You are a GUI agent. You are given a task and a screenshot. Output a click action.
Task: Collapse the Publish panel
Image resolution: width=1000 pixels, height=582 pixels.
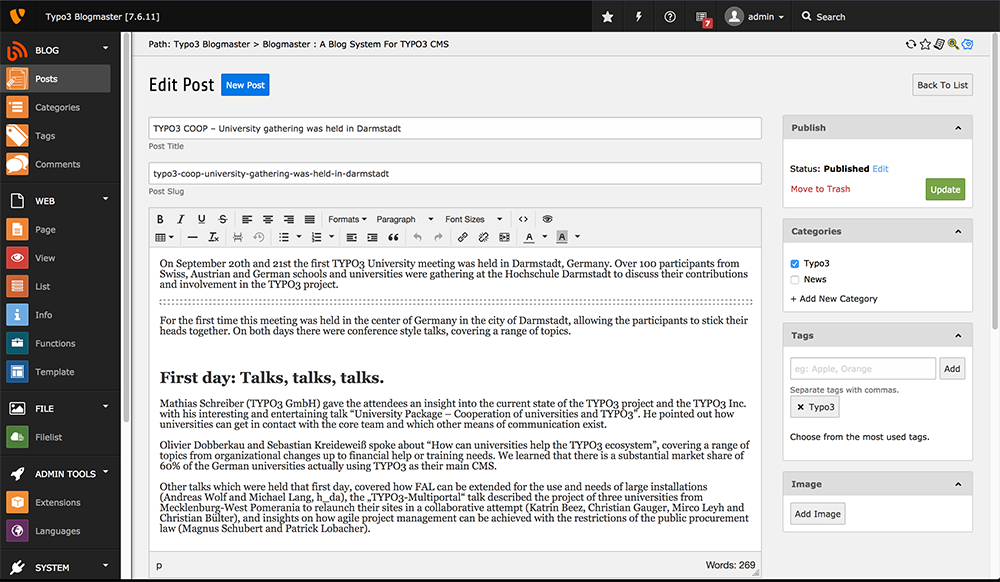point(958,128)
